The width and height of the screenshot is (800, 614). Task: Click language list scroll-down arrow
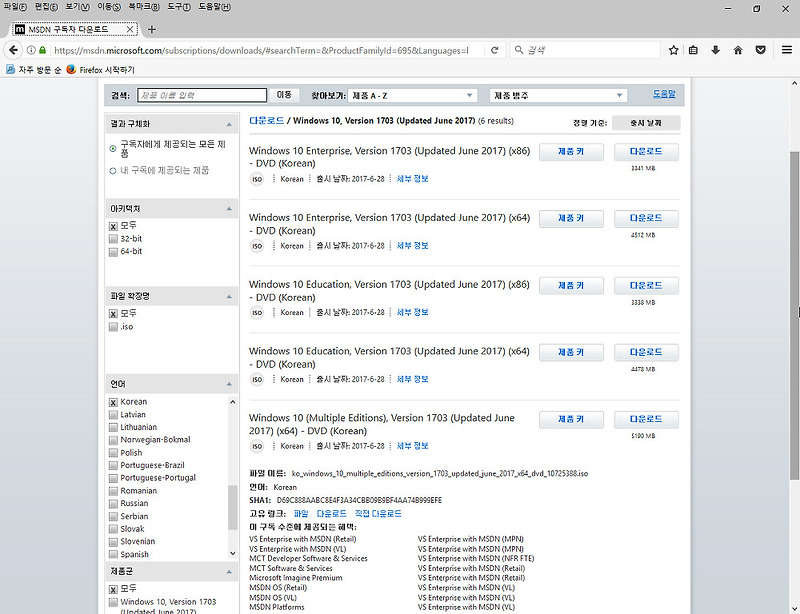click(233, 553)
